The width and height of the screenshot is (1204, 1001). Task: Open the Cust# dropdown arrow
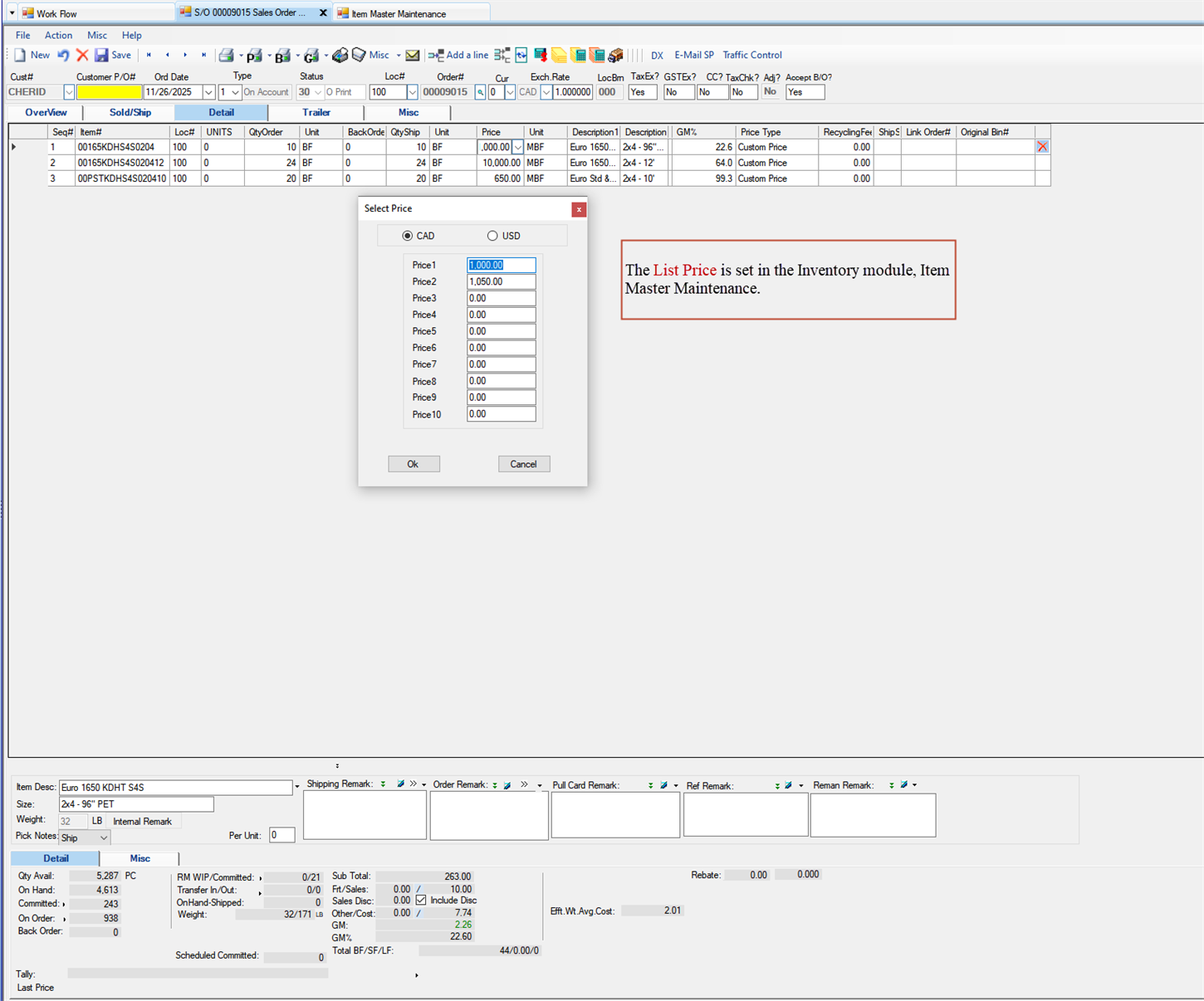click(x=68, y=91)
